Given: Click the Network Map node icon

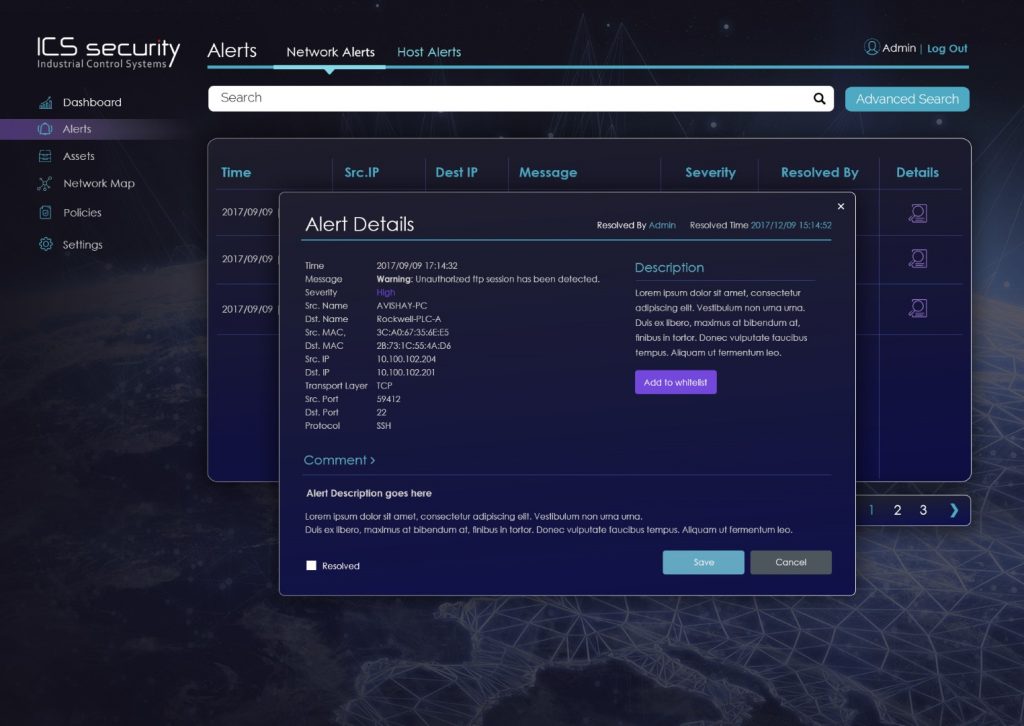Looking at the screenshot, I should 45,184.
